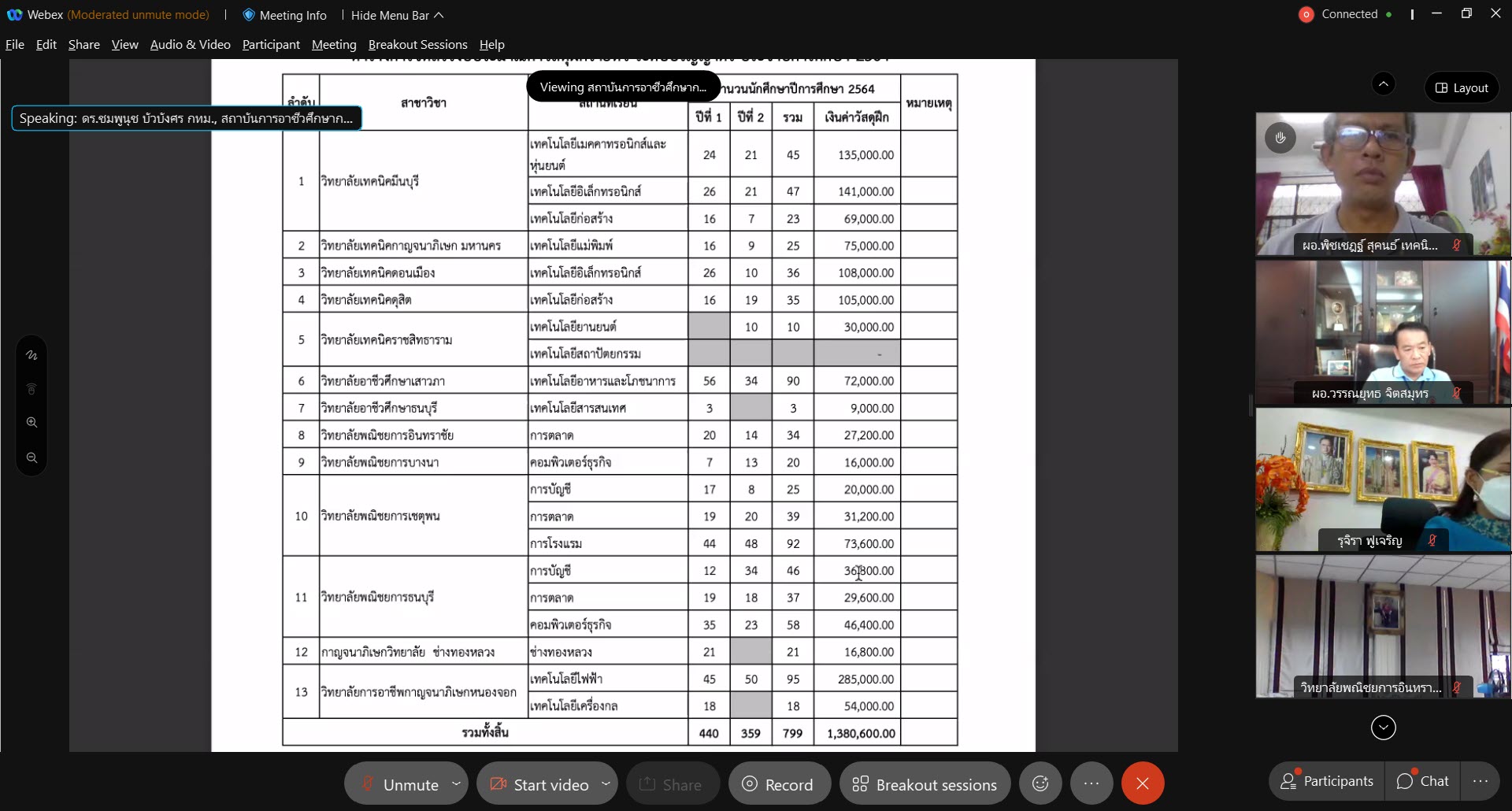Open the Edit menu
Screen dimensions: 1512x811
46,45
